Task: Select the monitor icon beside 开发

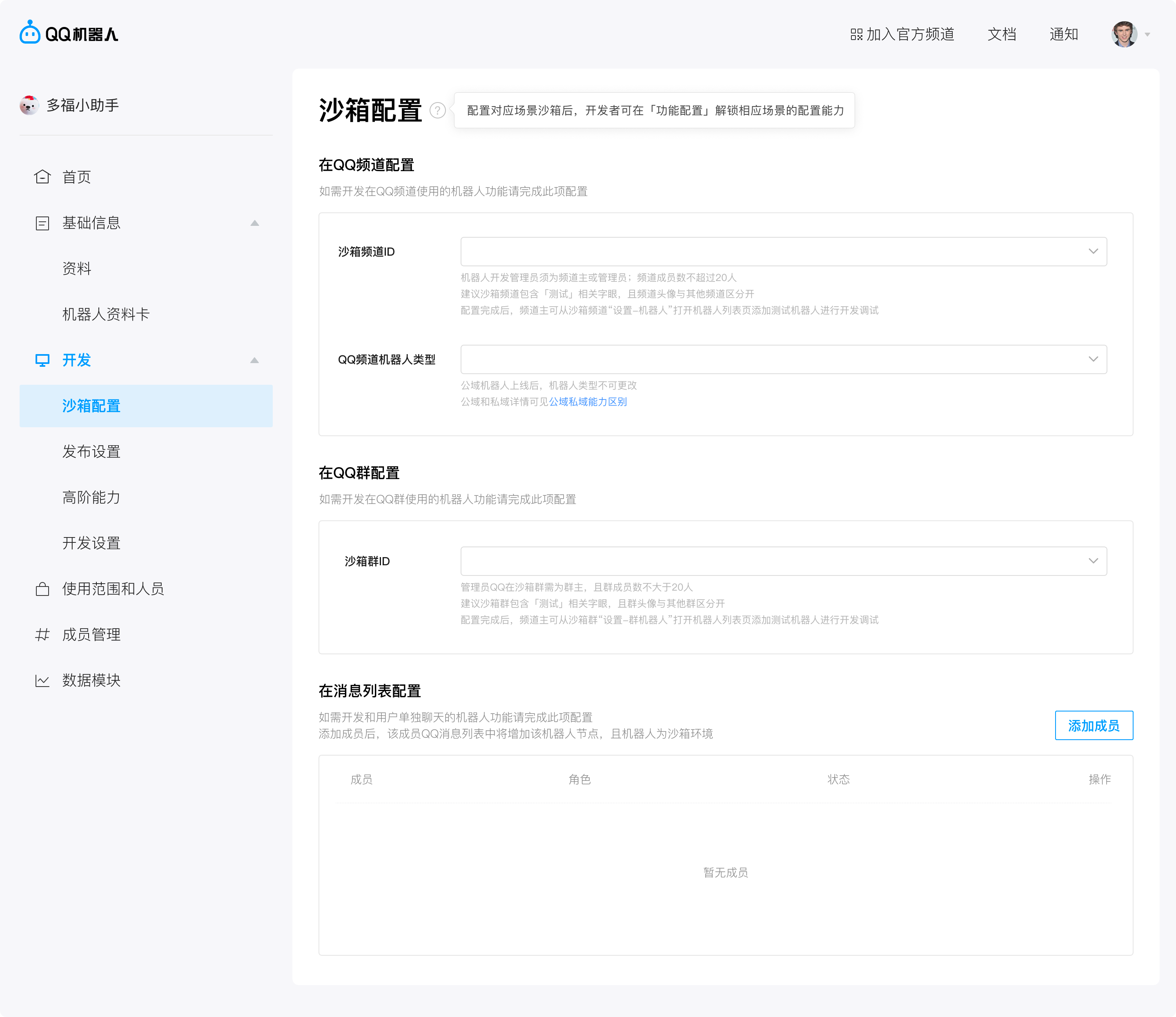Action: [x=42, y=360]
